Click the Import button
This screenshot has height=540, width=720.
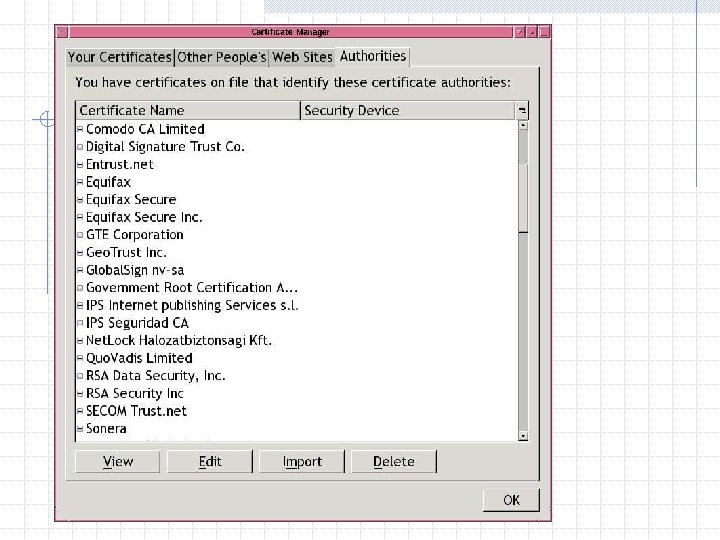click(x=302, y=461)
